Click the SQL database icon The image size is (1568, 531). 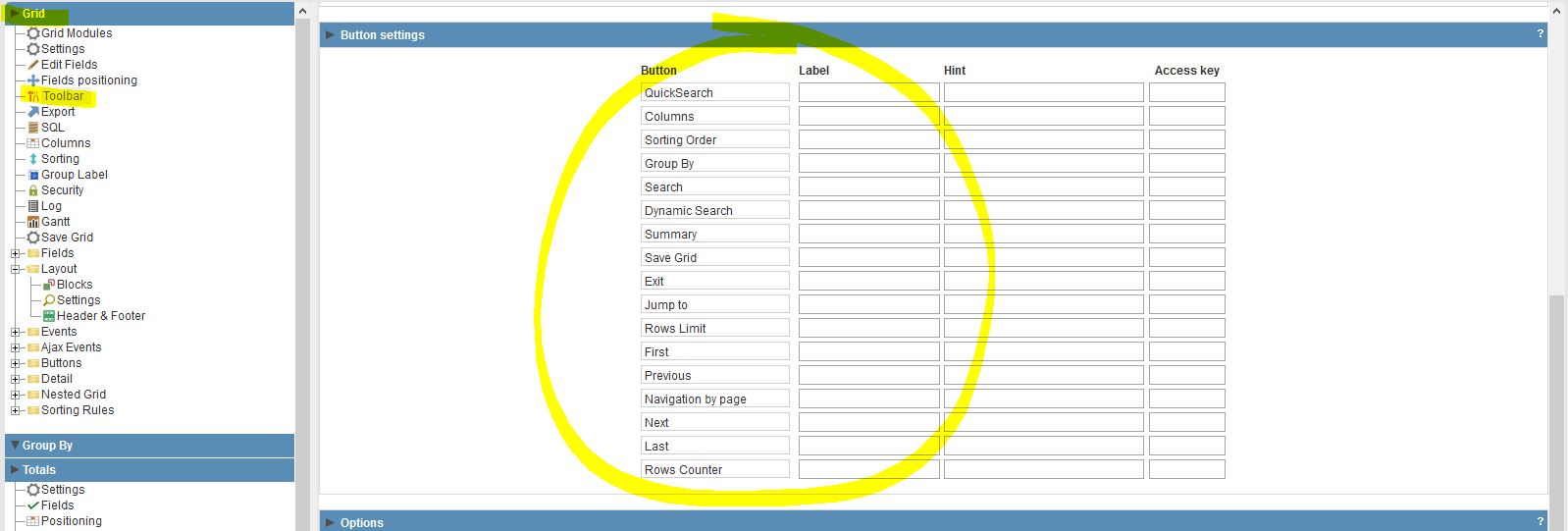(33, 128)
